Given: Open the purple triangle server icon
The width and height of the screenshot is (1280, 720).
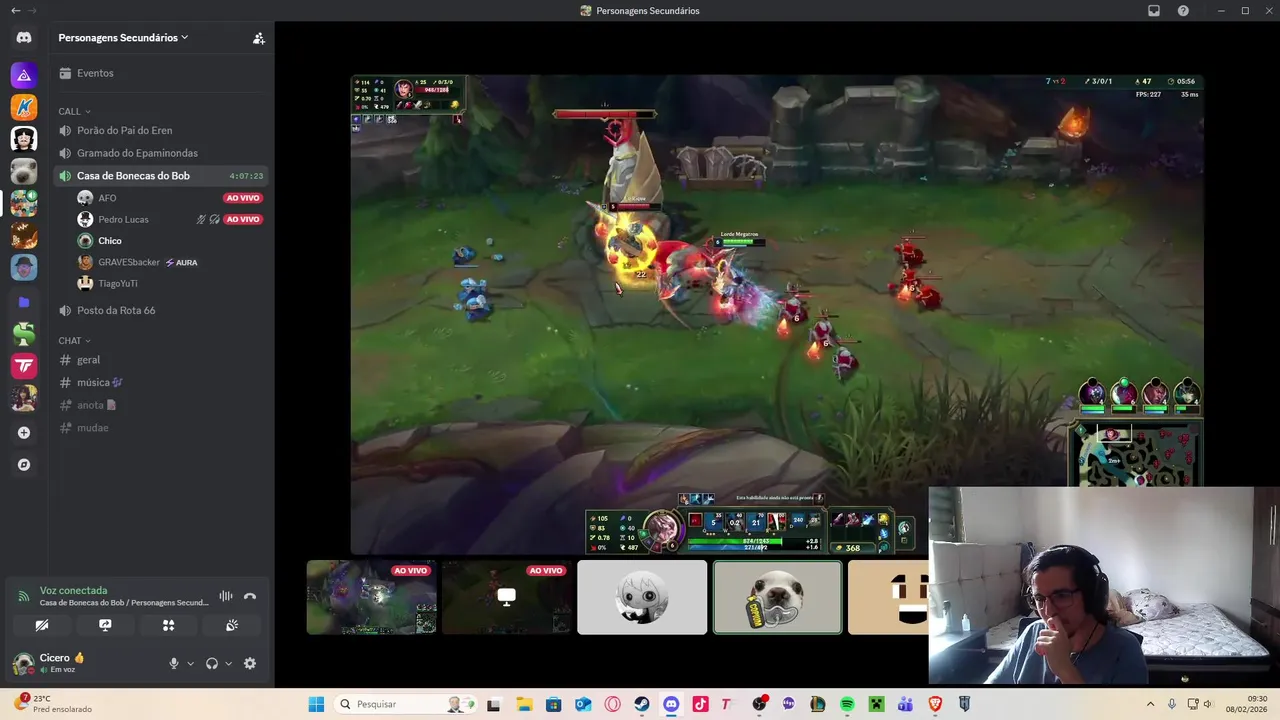Looking at the screenshot, I should click(24, 75).
